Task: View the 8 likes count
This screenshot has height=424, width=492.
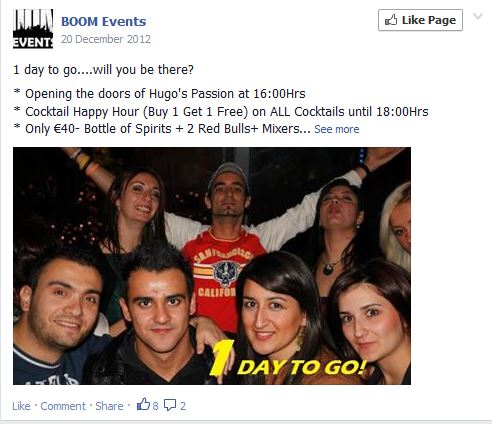Action: 155,406
